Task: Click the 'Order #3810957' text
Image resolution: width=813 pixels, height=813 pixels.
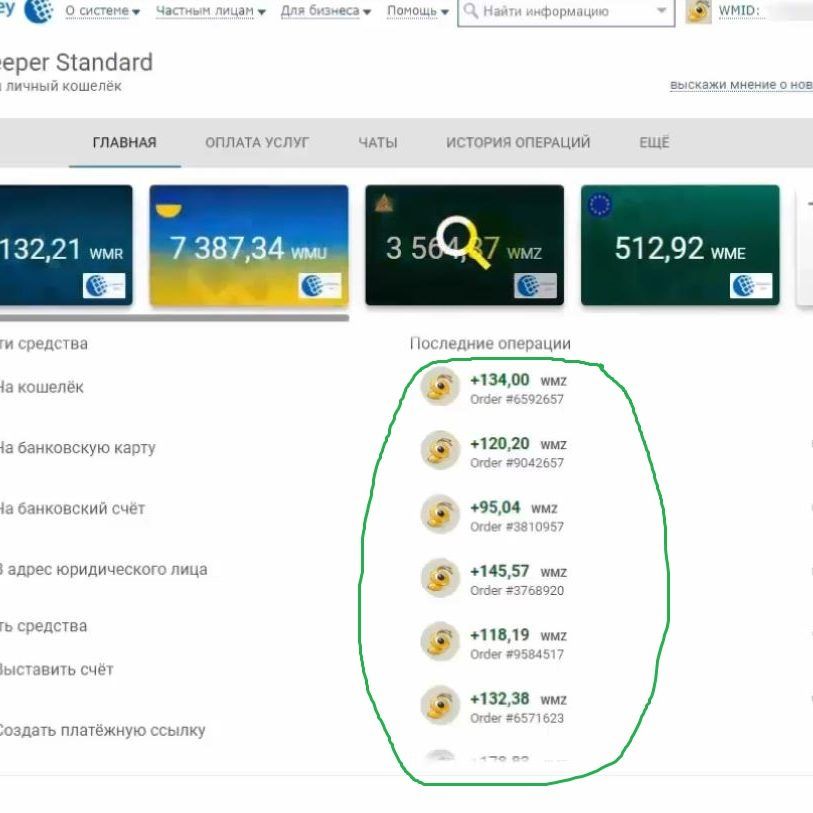Action: pos(517,527)
